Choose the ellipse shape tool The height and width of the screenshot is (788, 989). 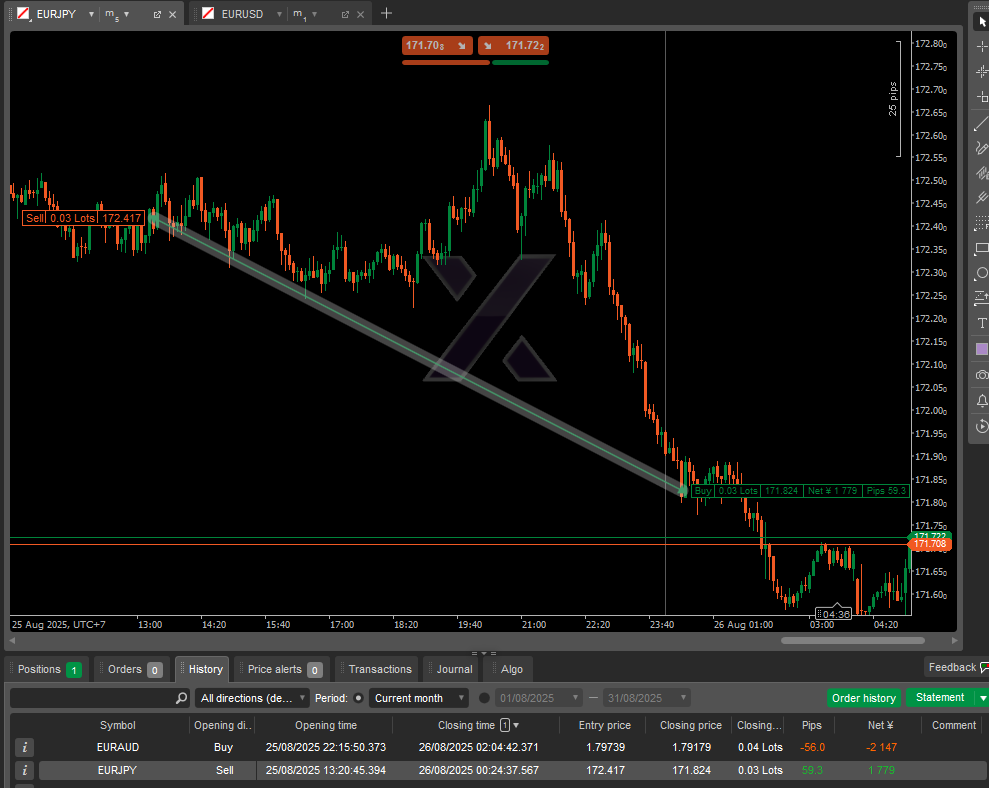pyautogui.click(x=981, y=273)
